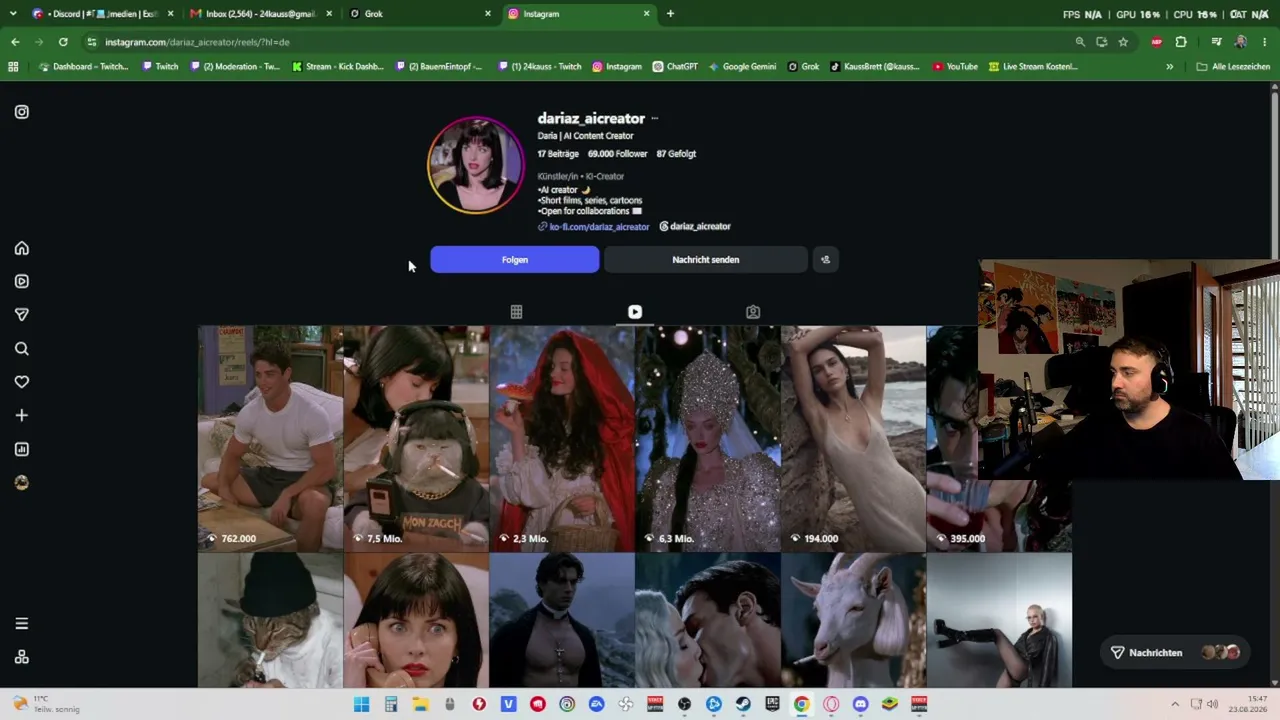Open Discord from the taskbar
This screenshot has width=1280, height=720.
tap(861, 704)
